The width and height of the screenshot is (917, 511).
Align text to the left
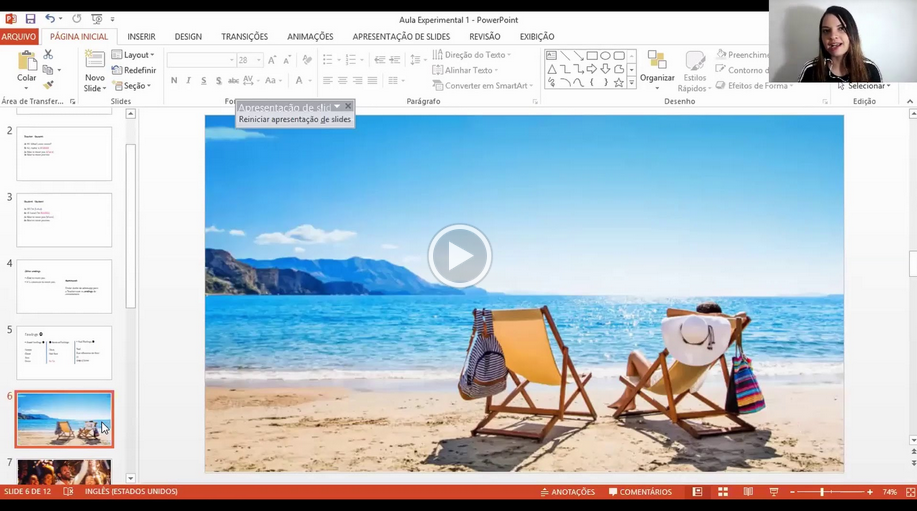pyautogui.click(x=328, y=81)
